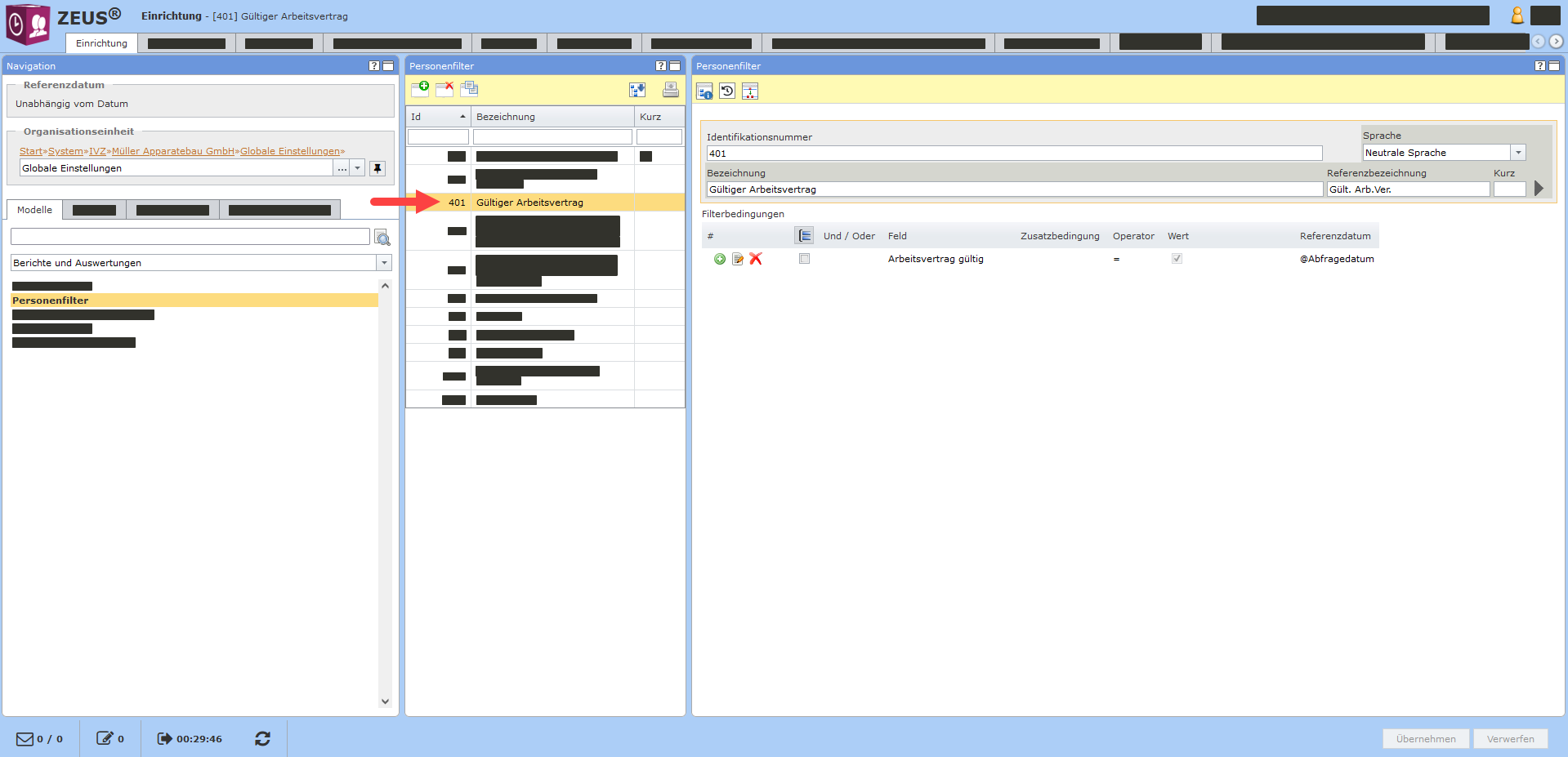Toggle the Wert checkbox for Arbeitsvertrag gültig

pyautogui.click(x=1177, y=259)
